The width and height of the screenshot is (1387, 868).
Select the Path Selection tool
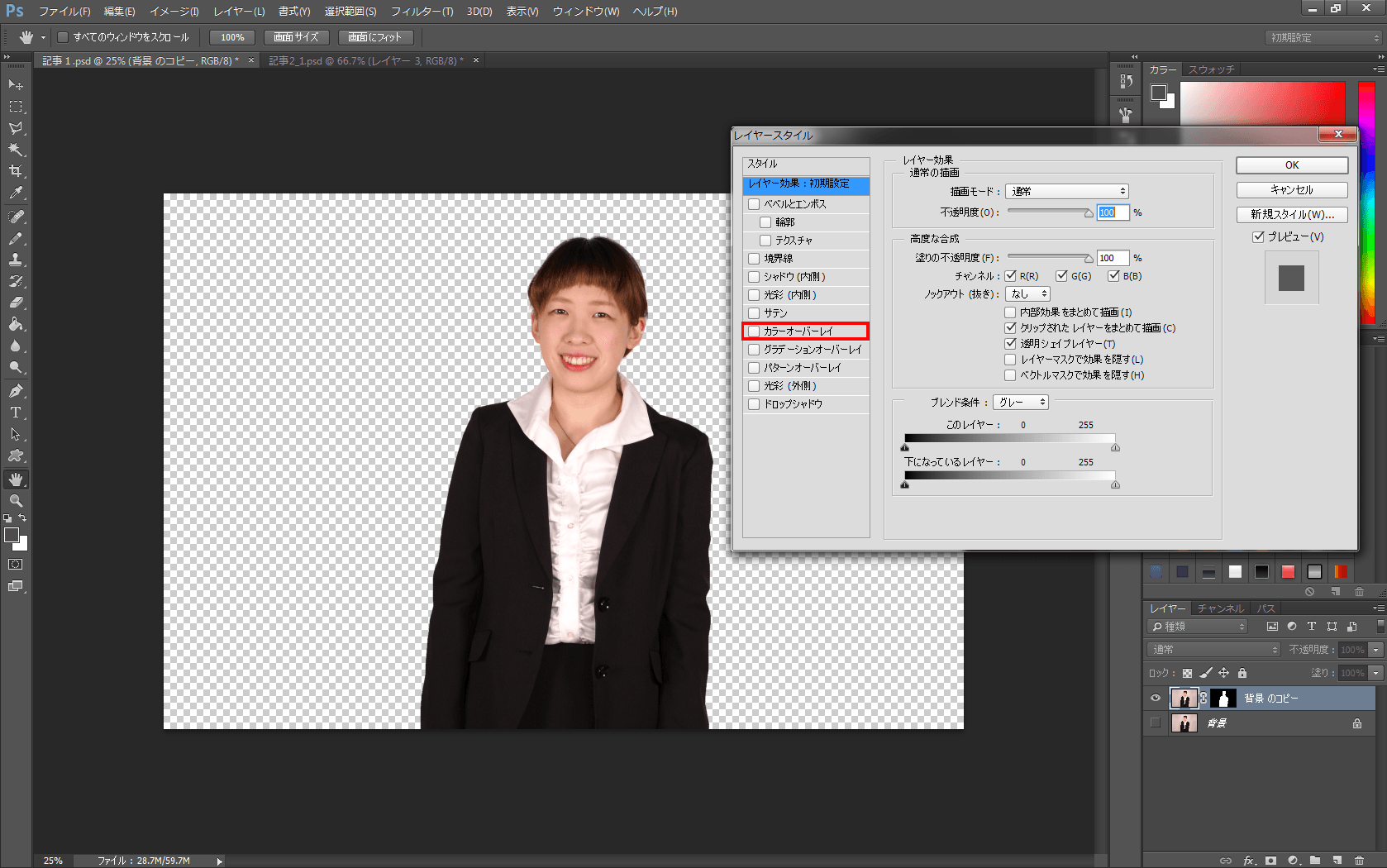pyautogui.click(x=16, y=434)
